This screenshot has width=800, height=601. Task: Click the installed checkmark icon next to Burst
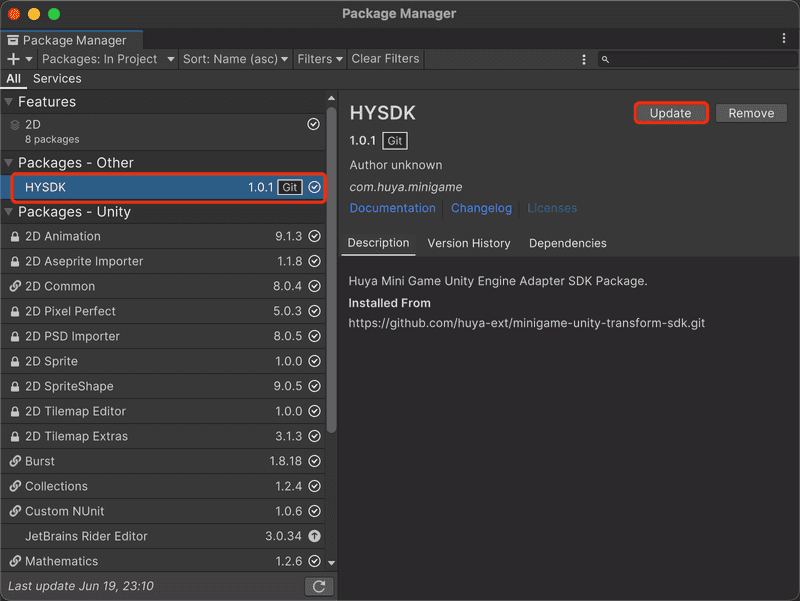(313, 461)
